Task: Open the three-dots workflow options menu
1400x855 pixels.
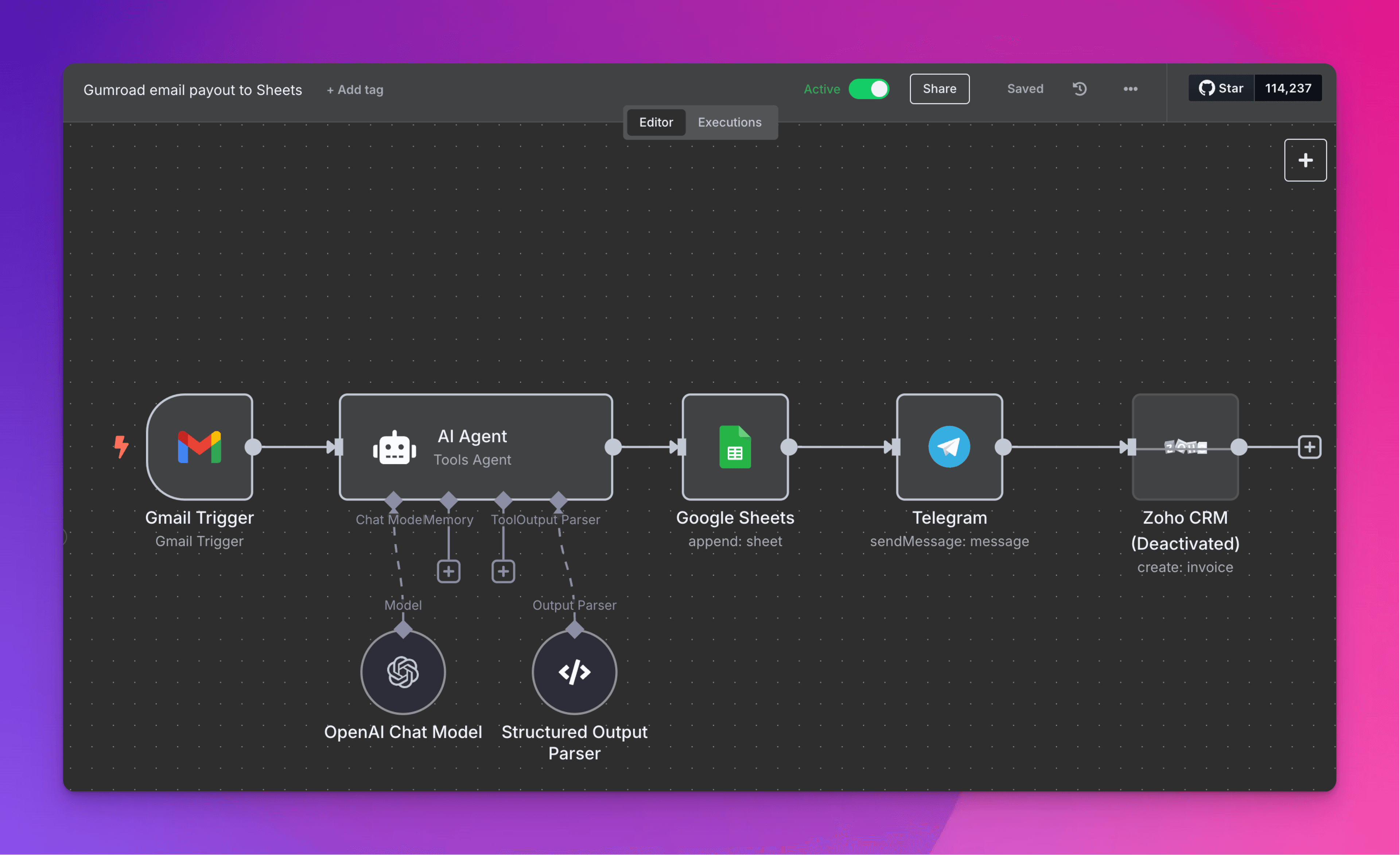Action: point(1130,89)
